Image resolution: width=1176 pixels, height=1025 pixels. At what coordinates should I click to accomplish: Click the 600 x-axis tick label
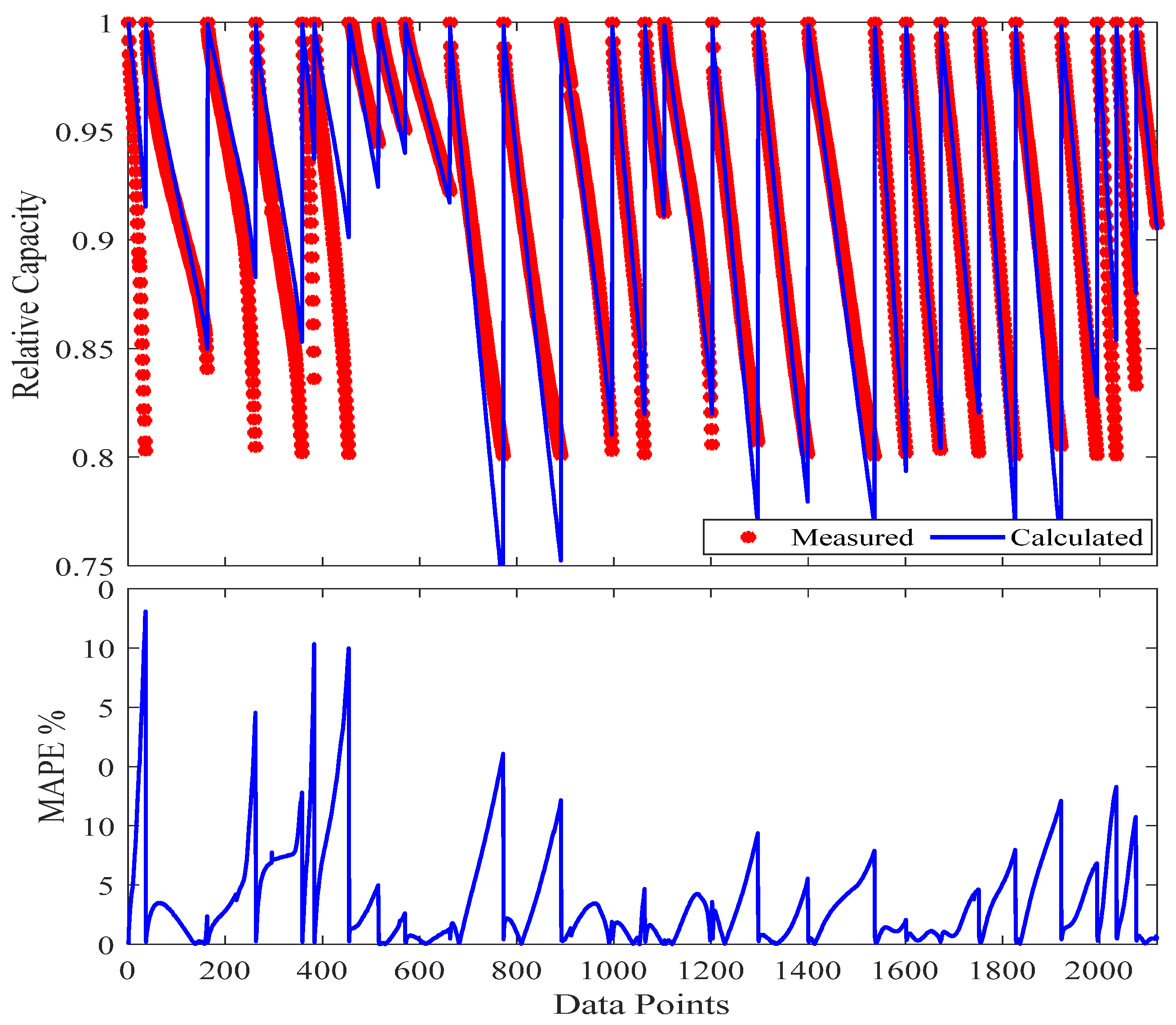coord(419,971)
